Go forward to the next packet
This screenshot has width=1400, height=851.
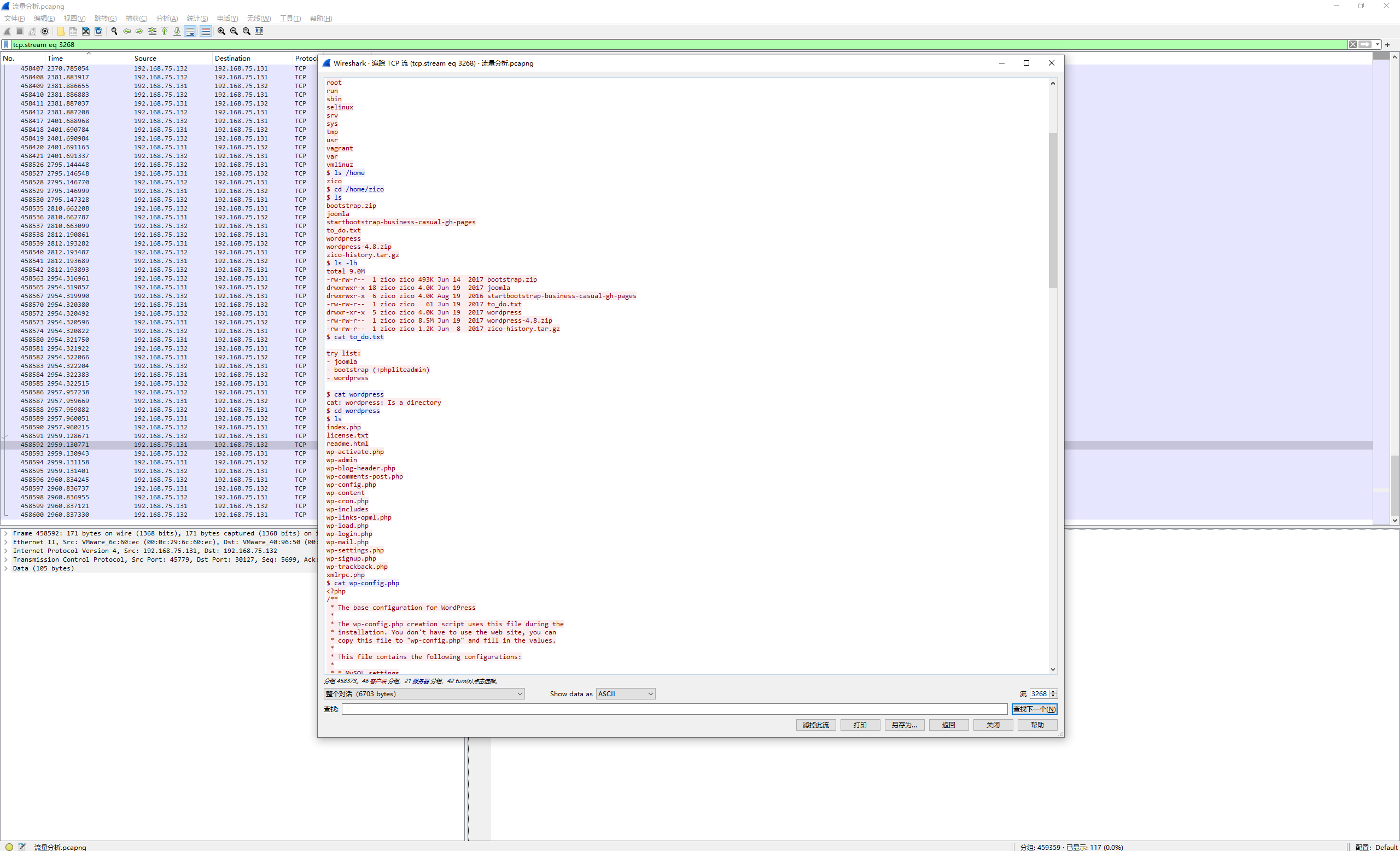(139, 31)
